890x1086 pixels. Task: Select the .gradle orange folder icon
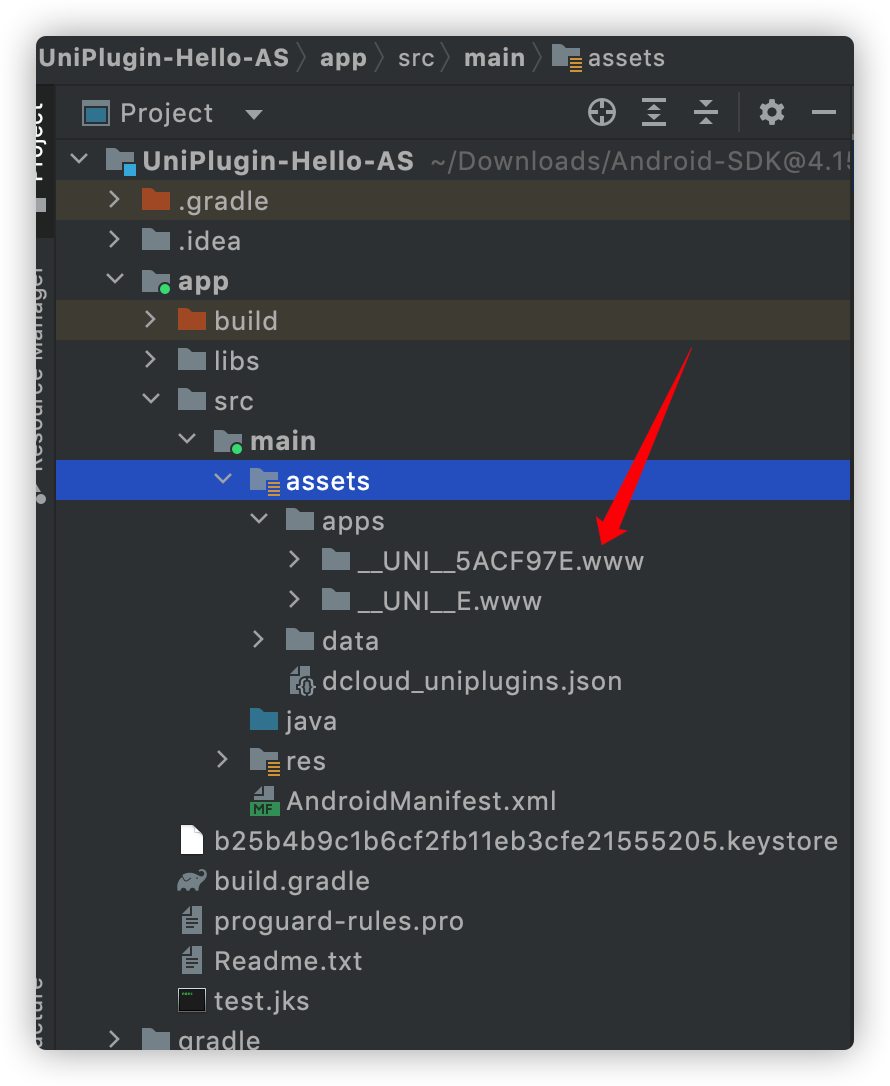click(x=156, y=199)
